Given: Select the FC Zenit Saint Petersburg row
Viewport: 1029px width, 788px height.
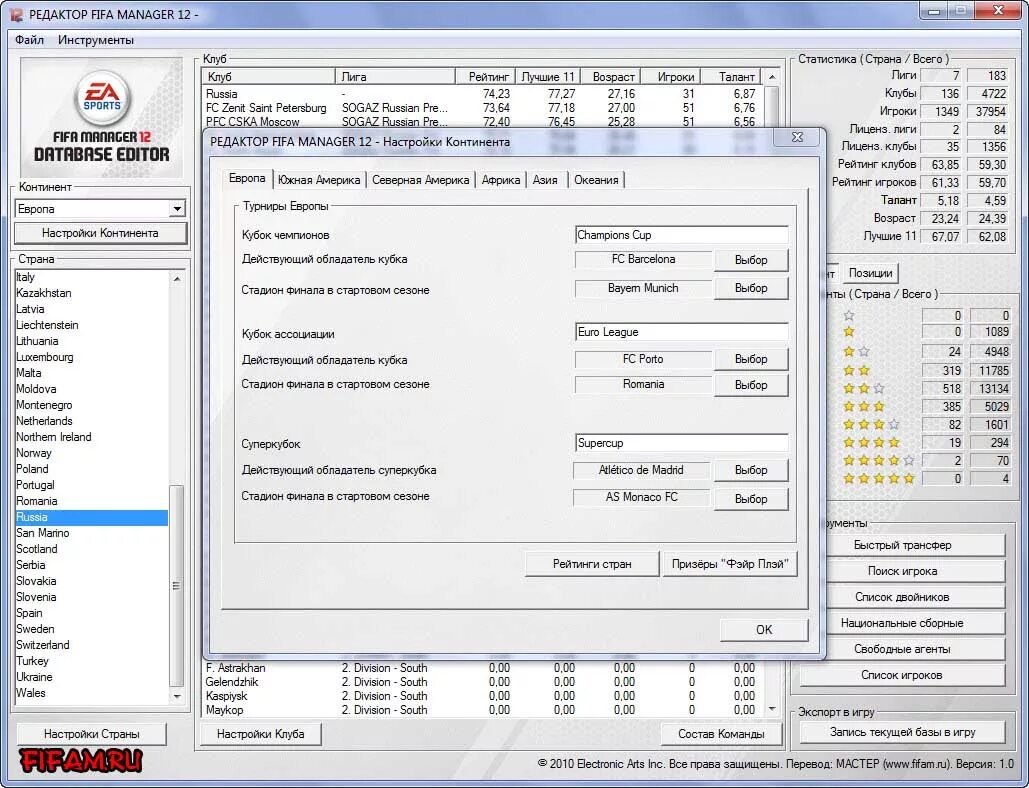Looking at the screenshot, I should point(482,108).
